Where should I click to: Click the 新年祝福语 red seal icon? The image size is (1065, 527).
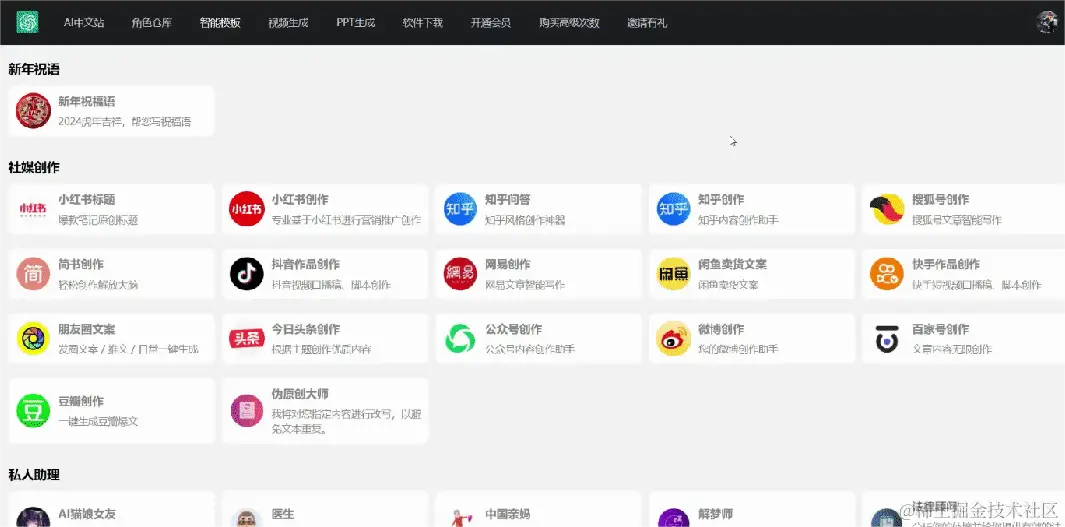(33, 111)
